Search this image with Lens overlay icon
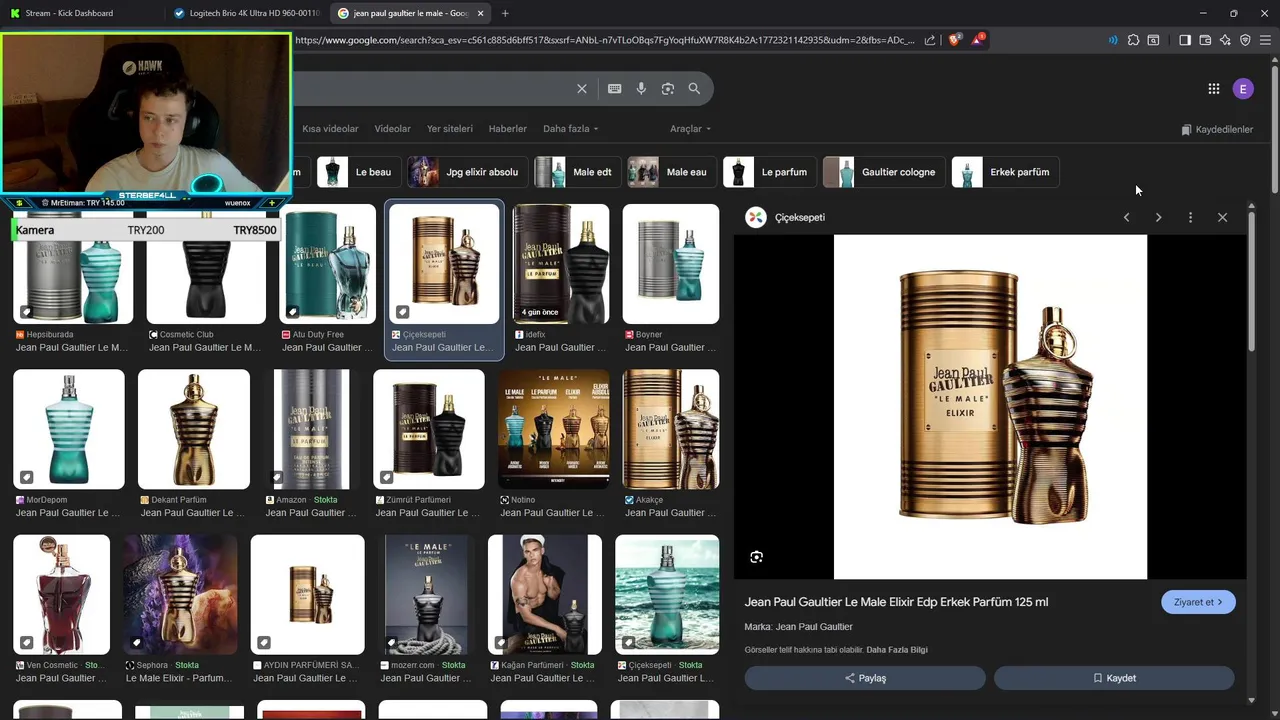The width and height of the screenshot is (1280, 720). pos(756,557)
